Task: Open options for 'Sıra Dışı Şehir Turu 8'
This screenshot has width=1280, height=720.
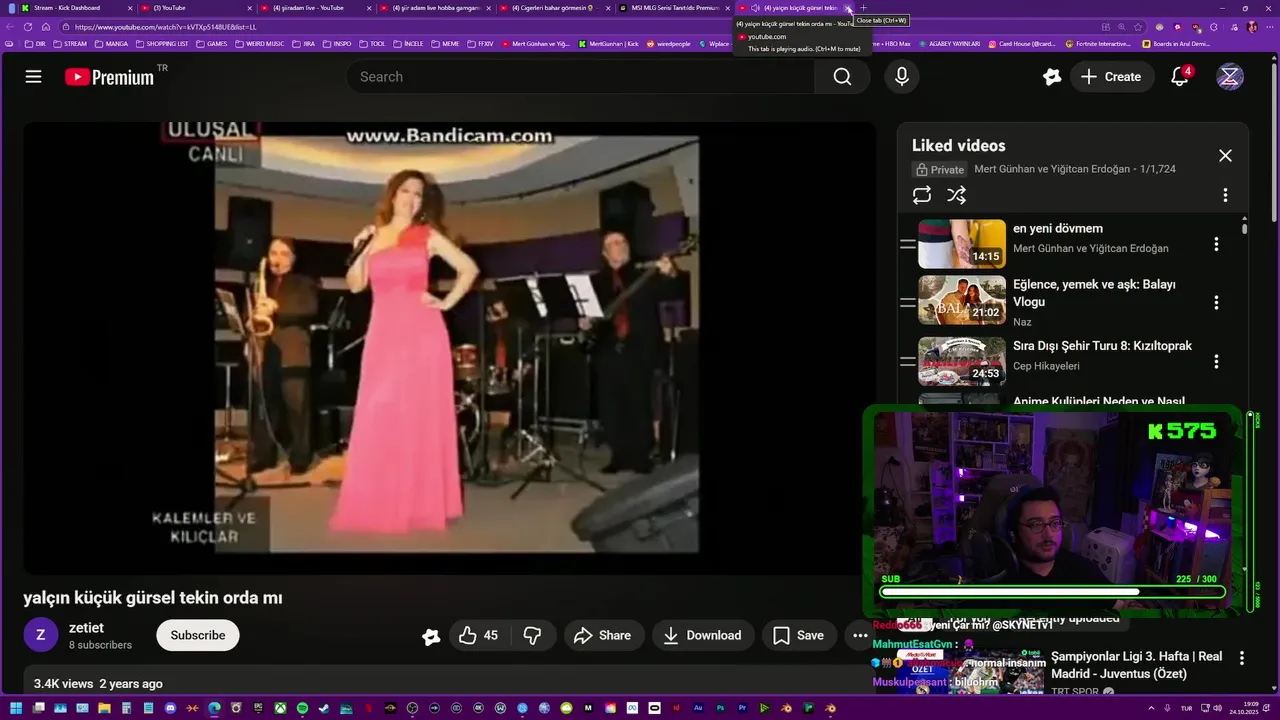Action: [1216, 361]
